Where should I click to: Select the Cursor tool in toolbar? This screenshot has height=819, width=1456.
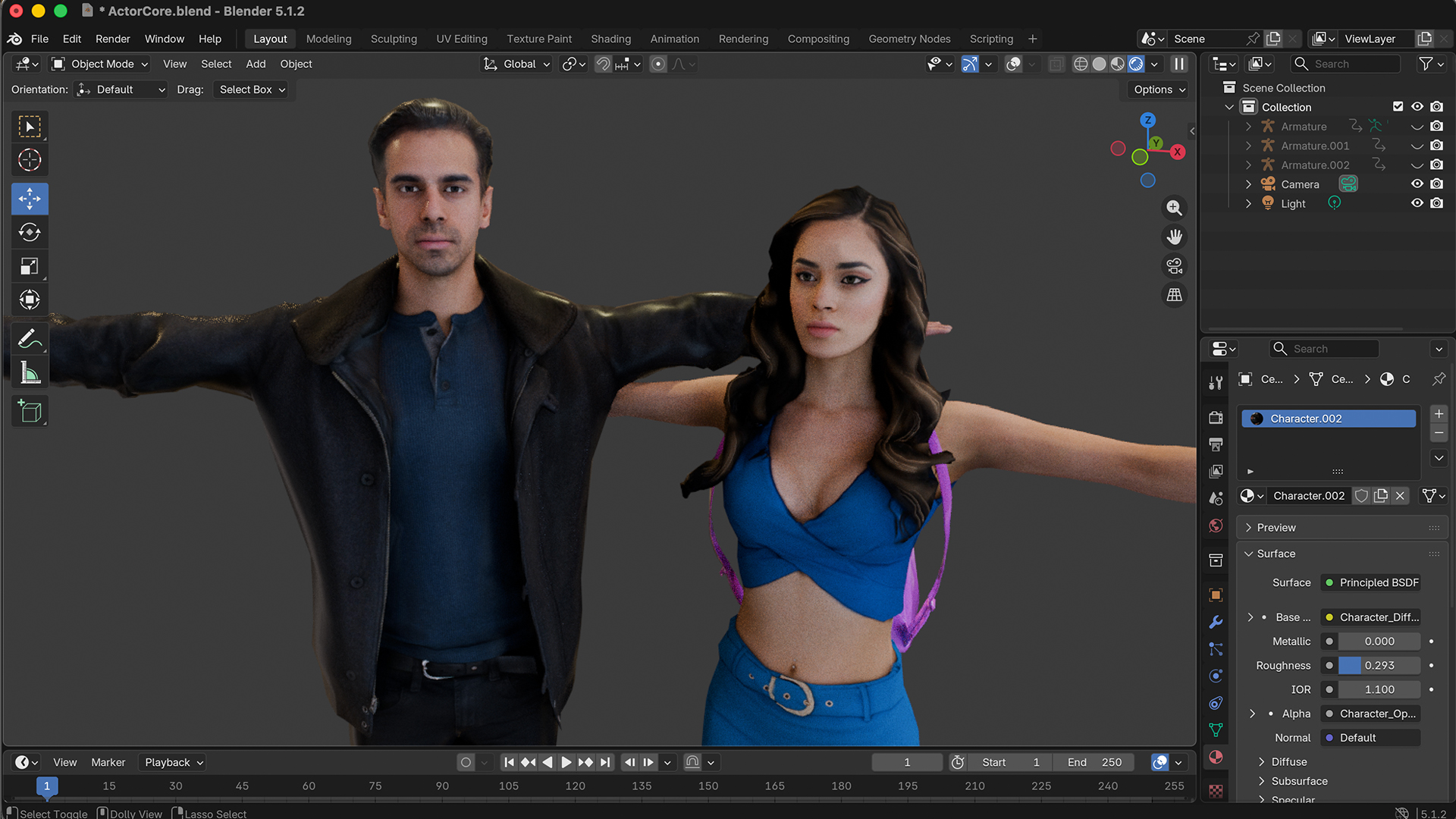tap(30, 160)
